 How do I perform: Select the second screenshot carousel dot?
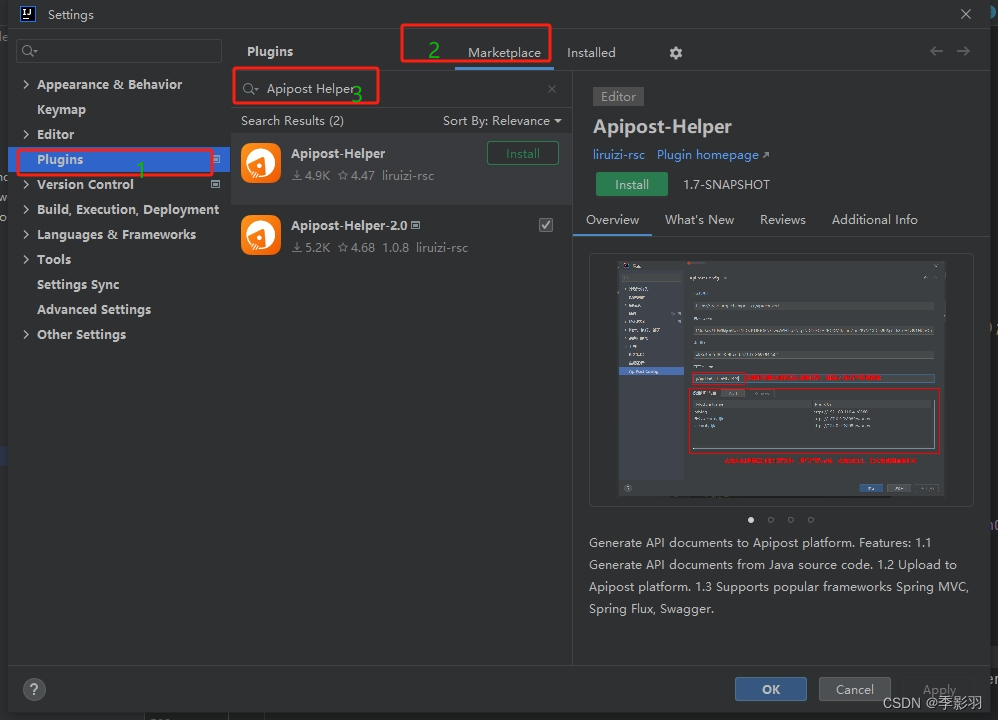(x=771, y=520)
